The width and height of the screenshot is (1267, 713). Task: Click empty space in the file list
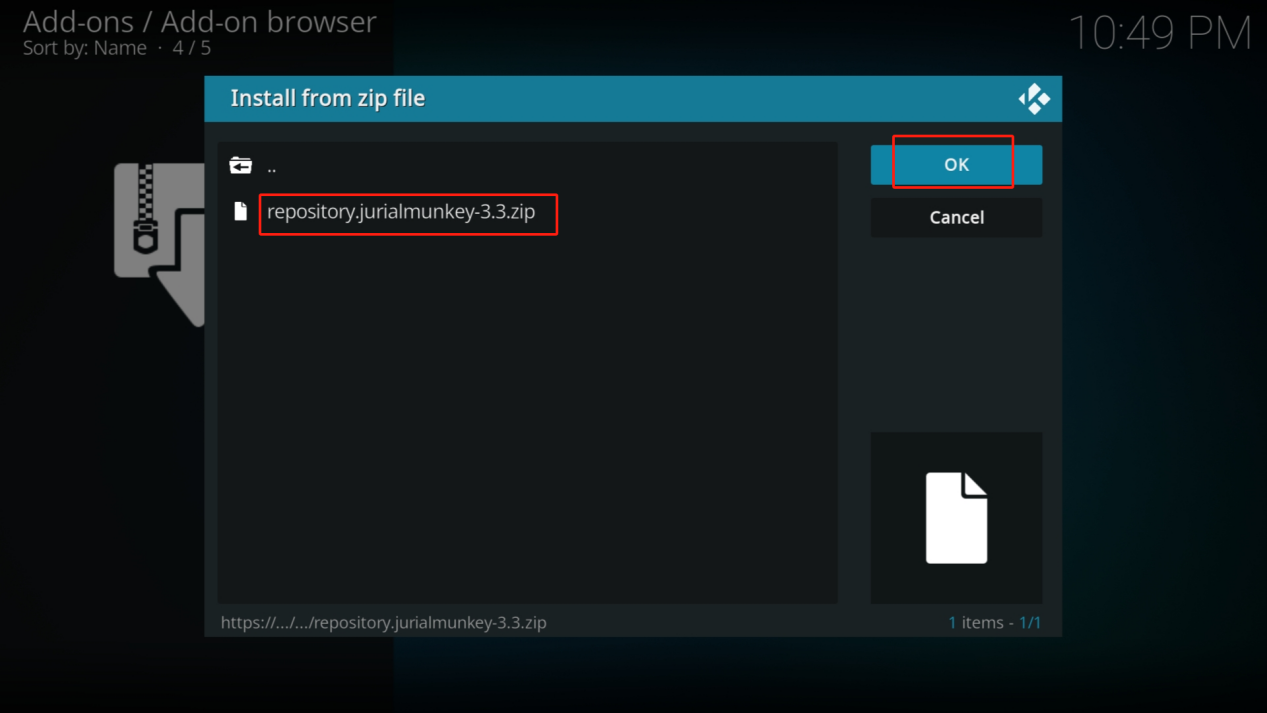(527, 420)
